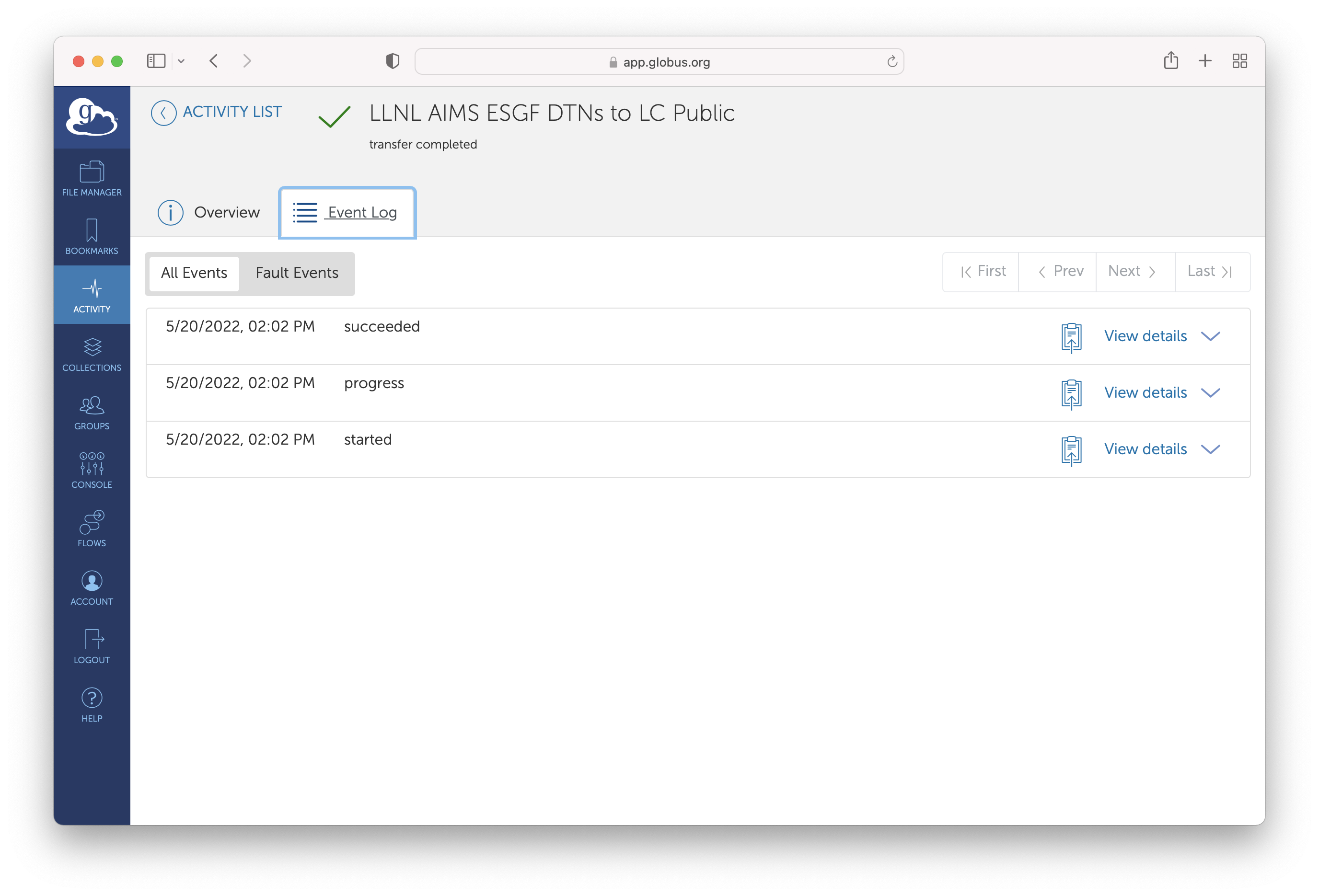Reload the page

click(x=892, y=61)
